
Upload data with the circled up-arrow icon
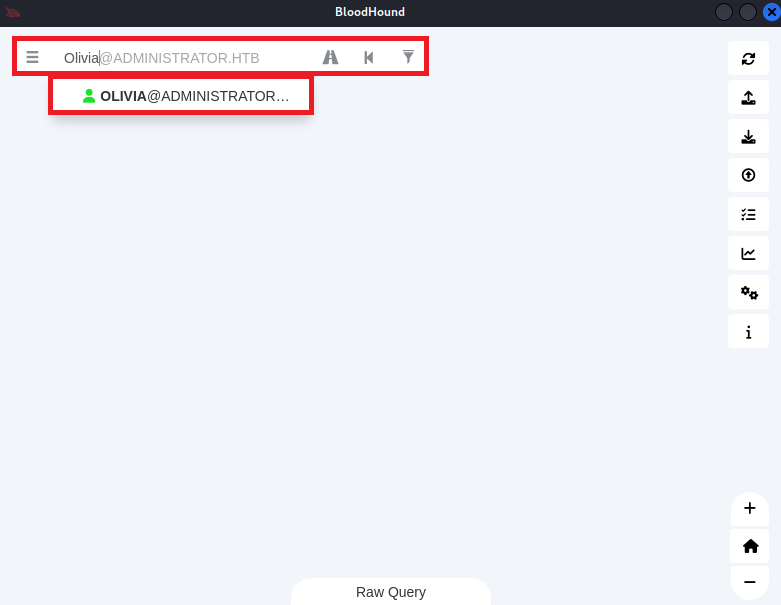(x=748, y=175)
